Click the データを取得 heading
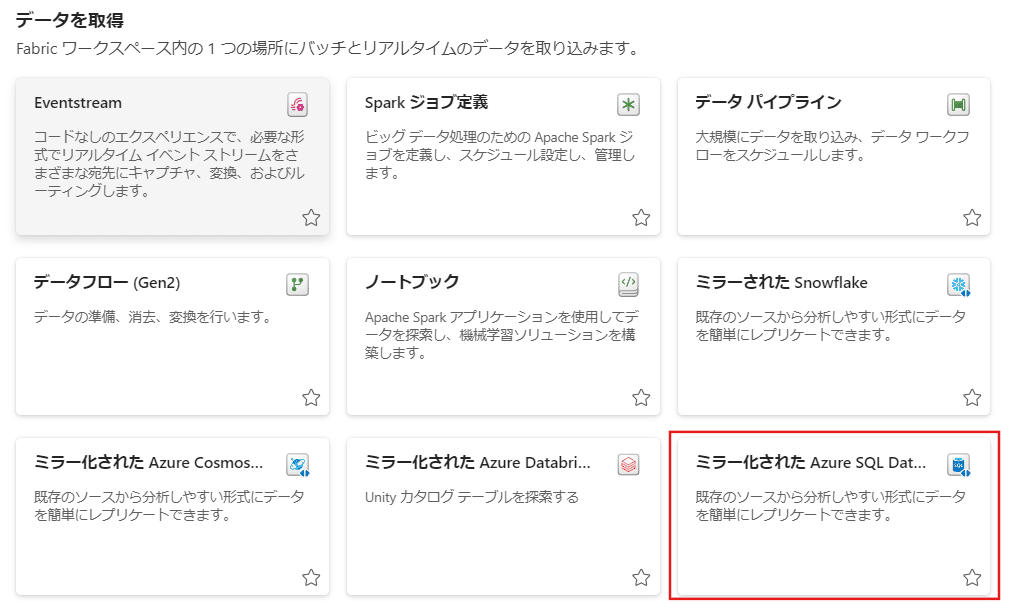 click(x=70, y=21)
